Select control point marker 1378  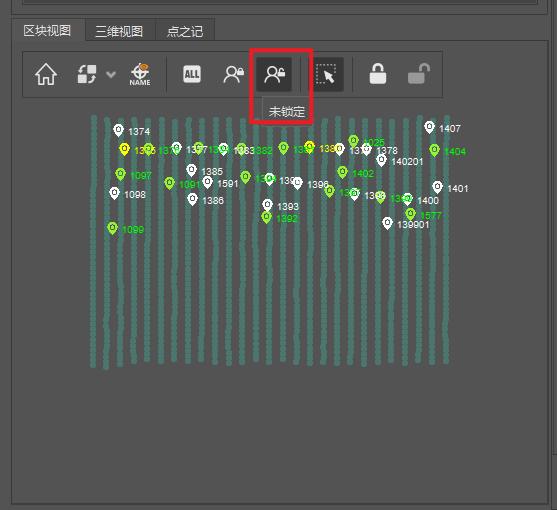point(367,149)
